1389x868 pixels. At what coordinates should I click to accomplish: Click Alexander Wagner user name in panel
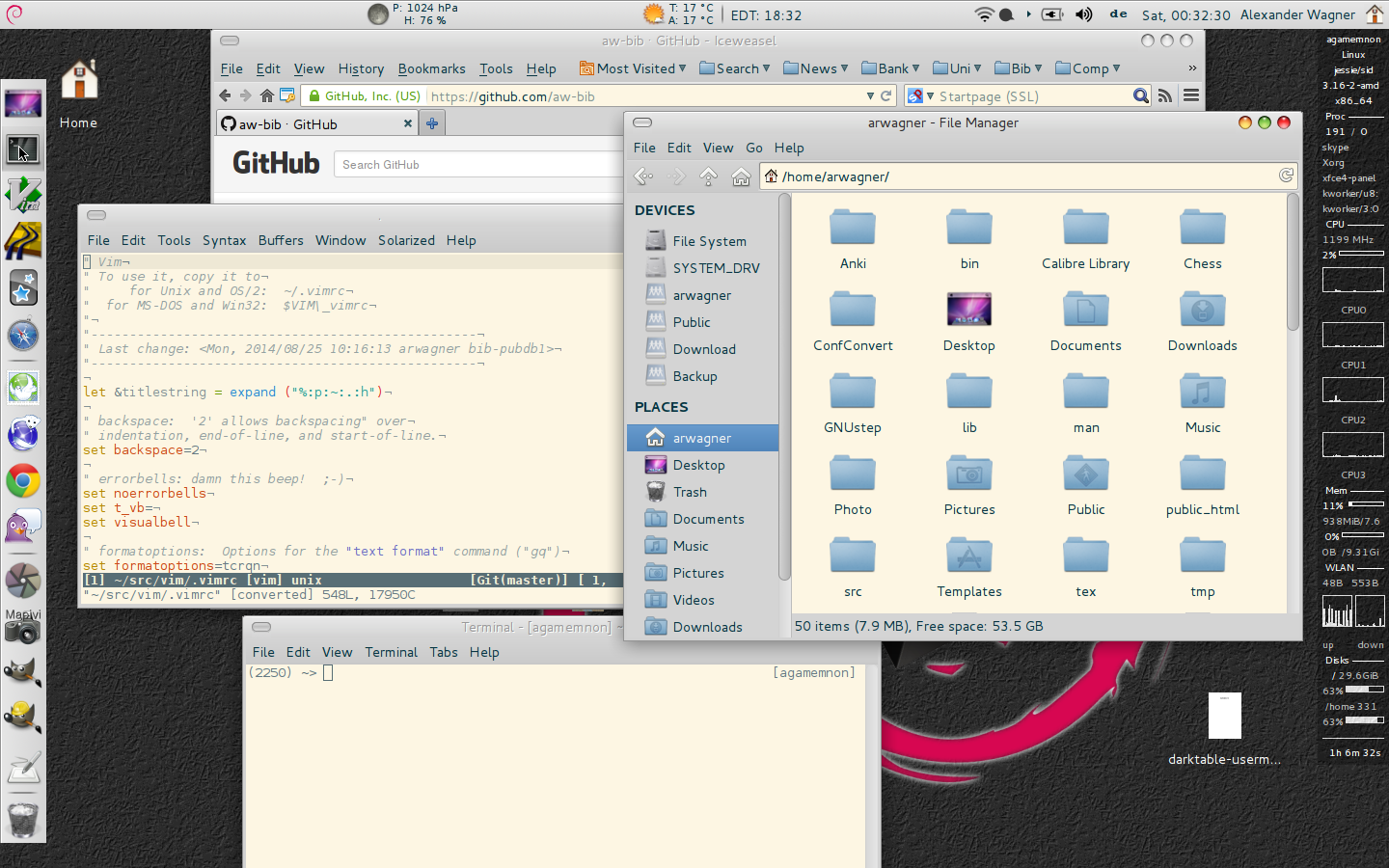[1297, 14]
